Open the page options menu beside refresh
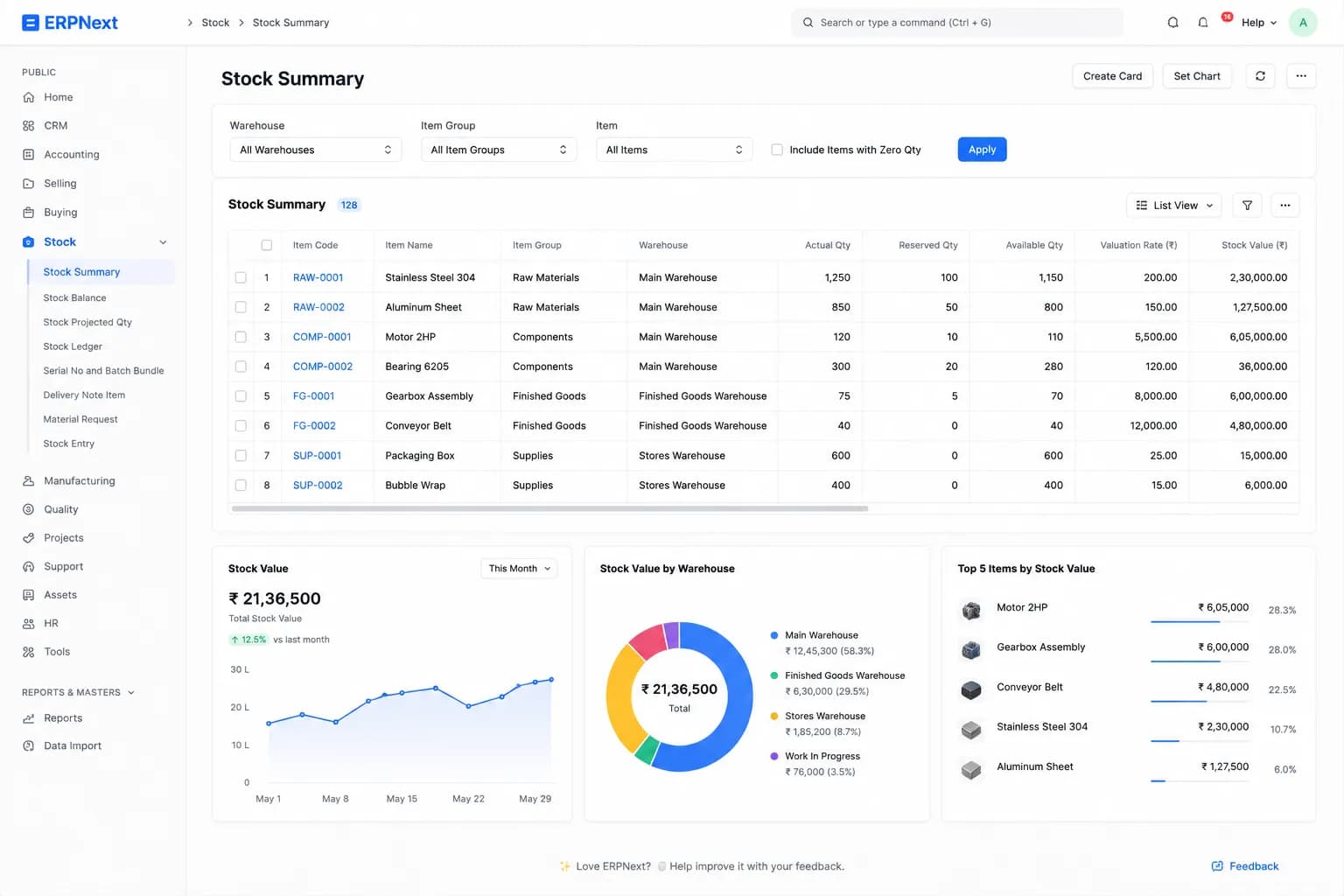Screen dimensions: 1344x896 tap(1301, 76)
